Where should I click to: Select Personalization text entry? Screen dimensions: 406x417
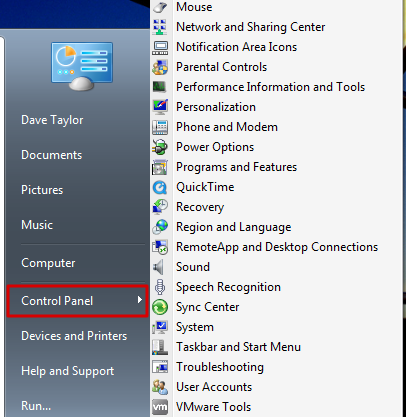[x=216, y=107]
